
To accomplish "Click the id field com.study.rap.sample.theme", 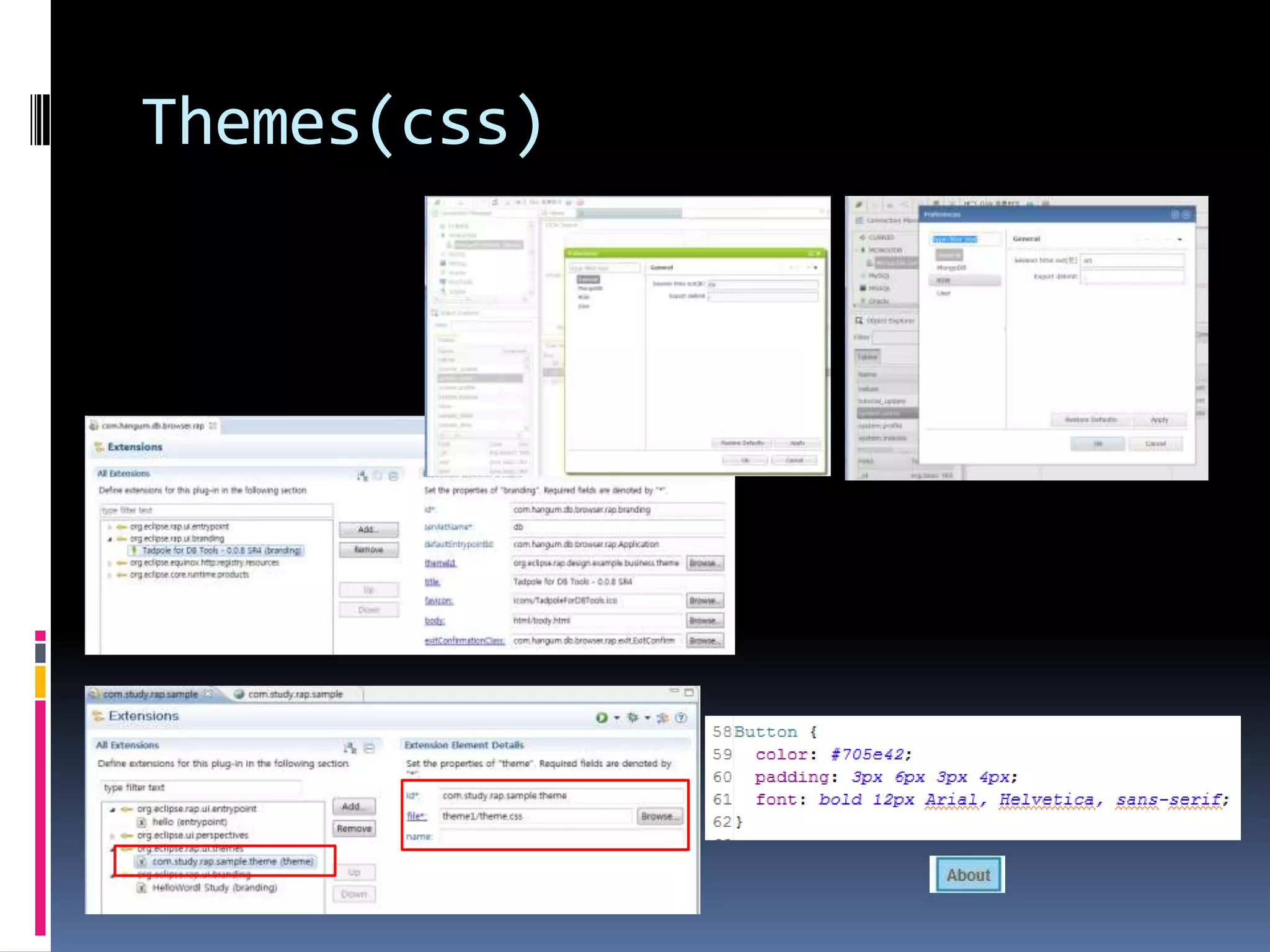I will [561, 795].
